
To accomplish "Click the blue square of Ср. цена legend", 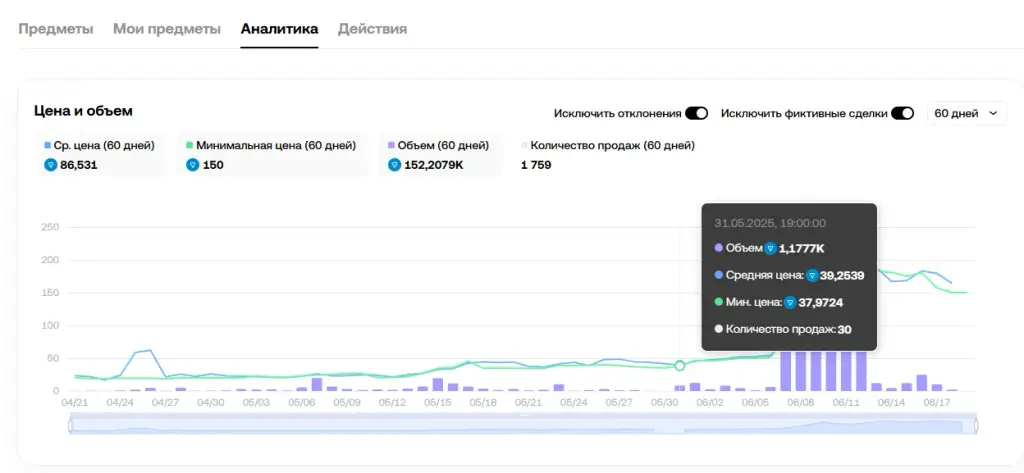I will coord(47,146).
